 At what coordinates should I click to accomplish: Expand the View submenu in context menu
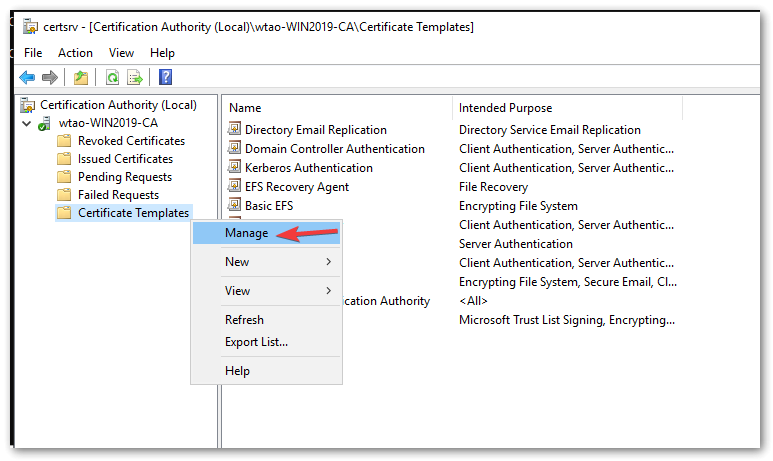(x=265, y=291)
